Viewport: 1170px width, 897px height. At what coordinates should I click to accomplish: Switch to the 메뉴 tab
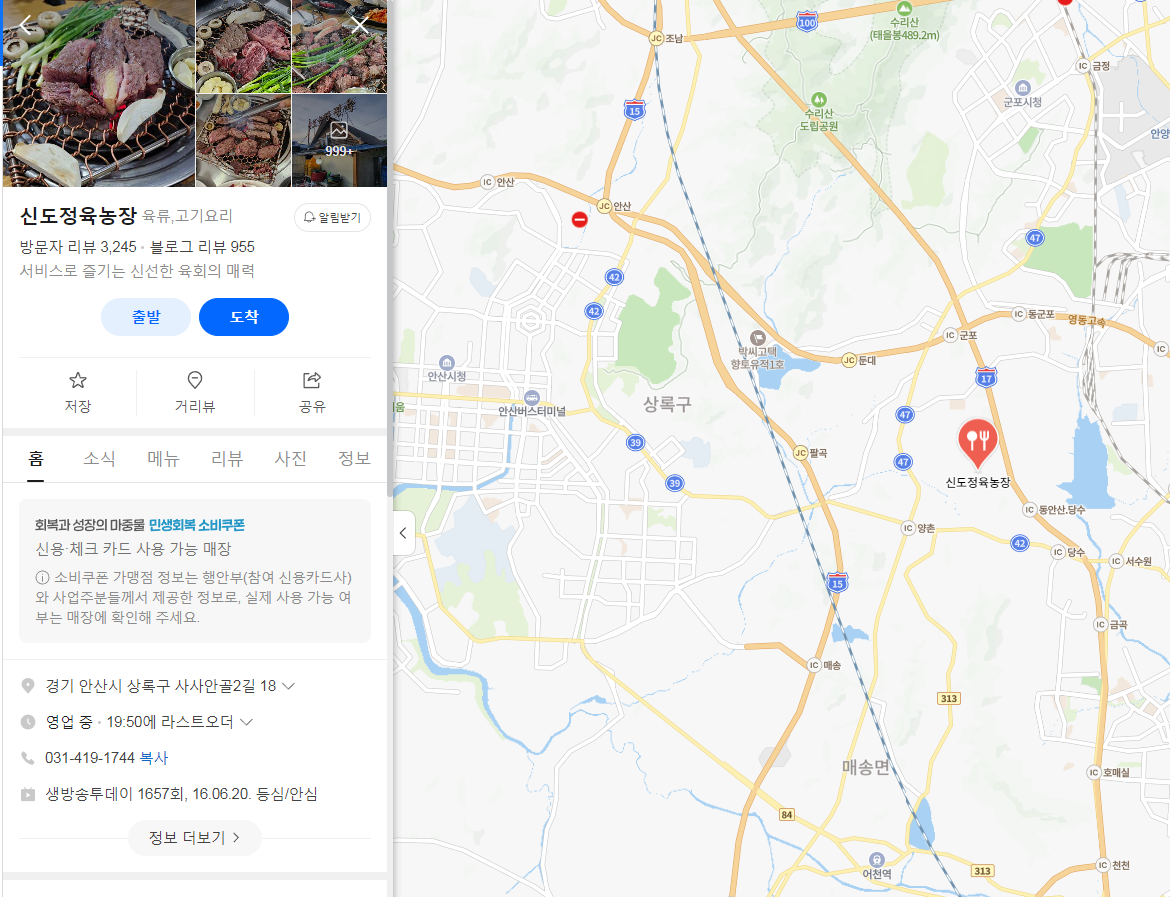[163, 458]
